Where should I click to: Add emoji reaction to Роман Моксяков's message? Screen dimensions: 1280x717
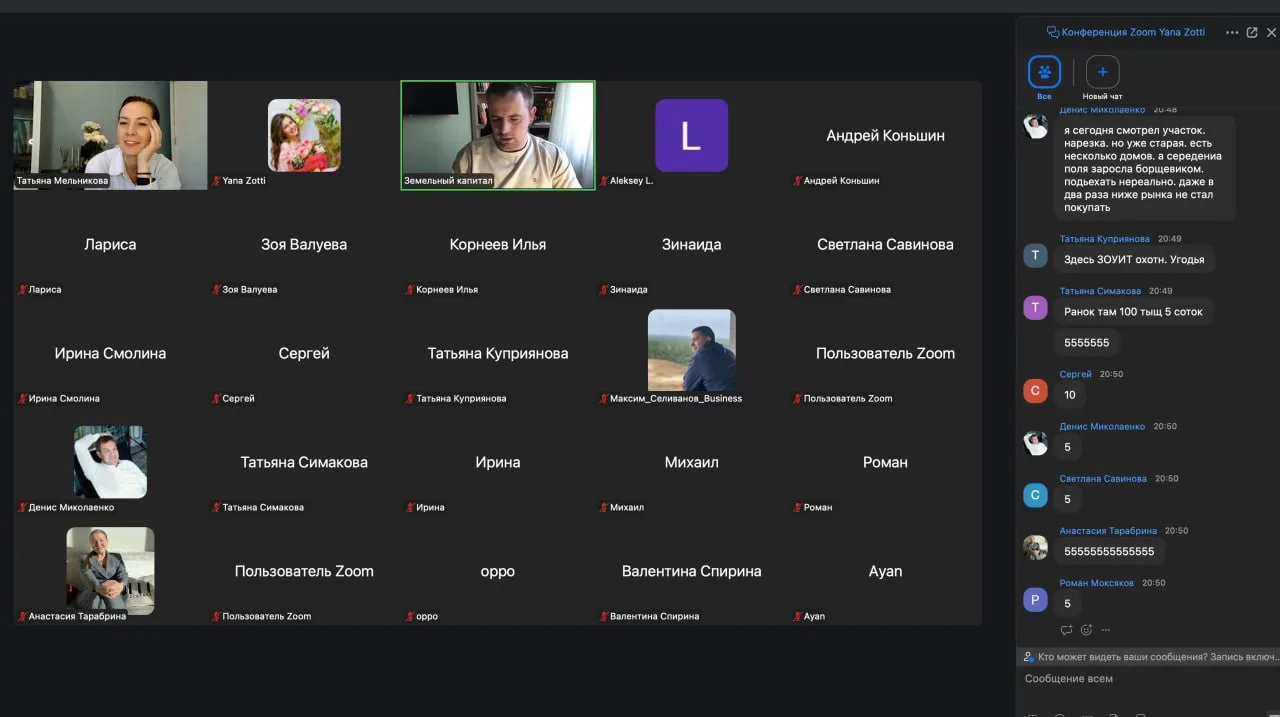[1086, 630]
